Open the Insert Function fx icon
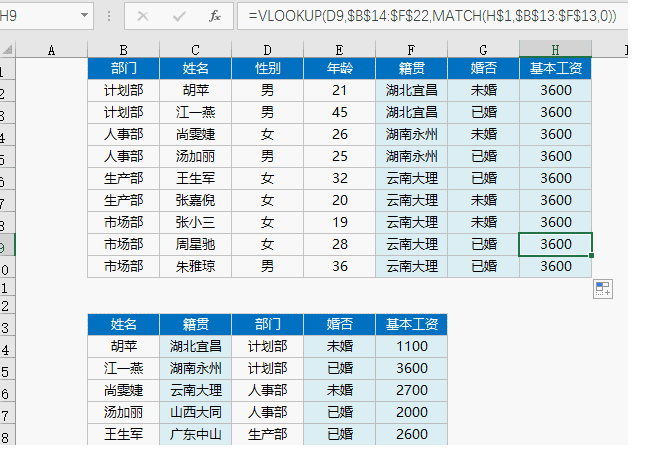The image size is (646, 457). [x=215, y=16]
